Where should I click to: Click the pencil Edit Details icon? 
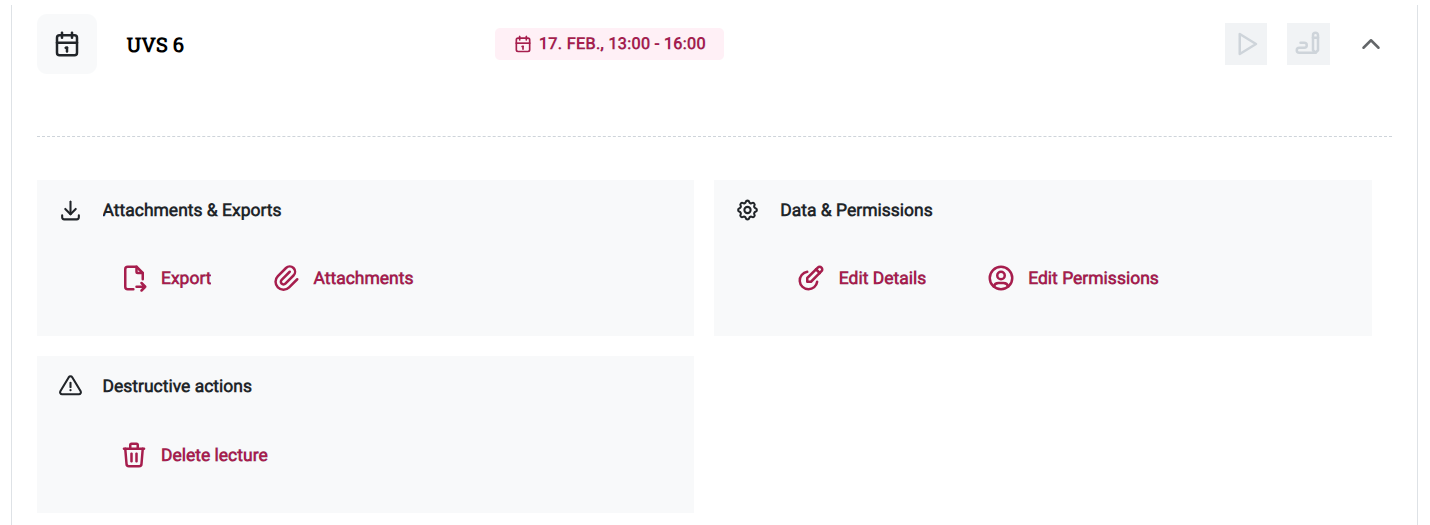coord(811,278)
